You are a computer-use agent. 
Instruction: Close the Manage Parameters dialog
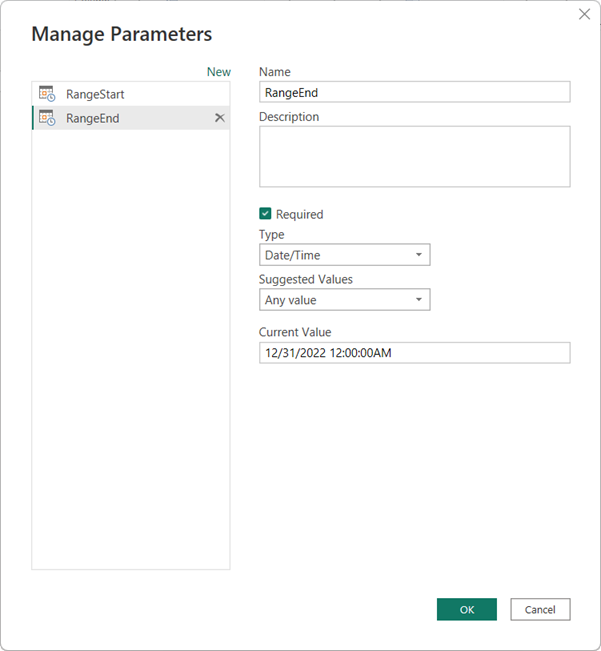584,14
